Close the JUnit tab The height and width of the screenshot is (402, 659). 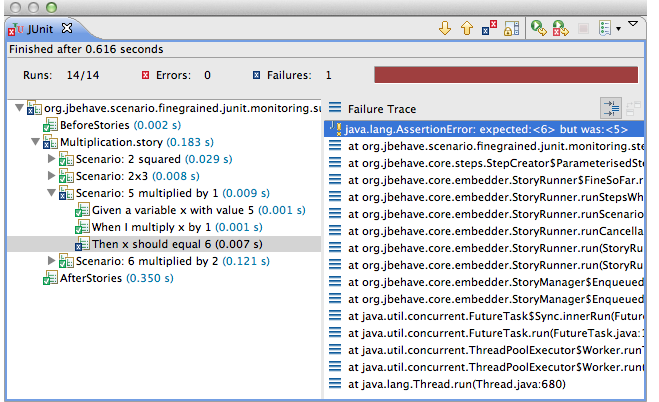67,28
